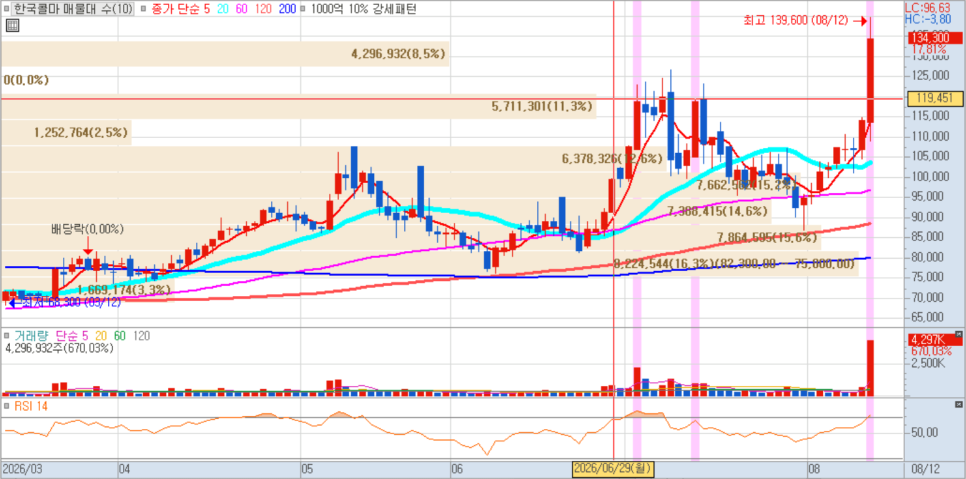Click the square marker before 거래량 label

click(6, 336)
